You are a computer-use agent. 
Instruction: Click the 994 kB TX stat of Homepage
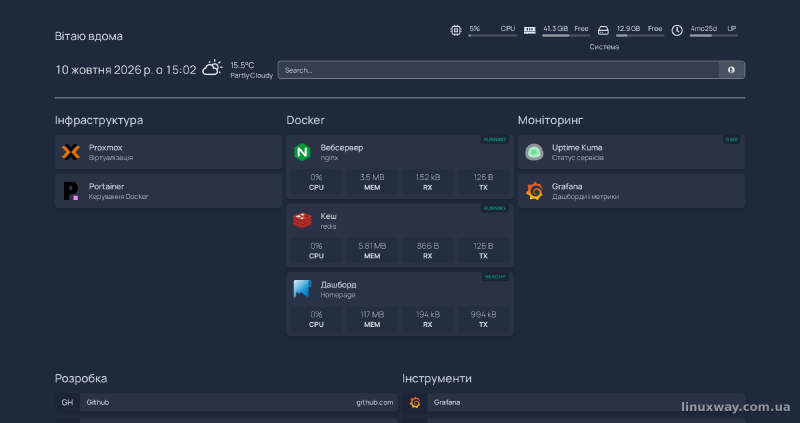[483, 319]
